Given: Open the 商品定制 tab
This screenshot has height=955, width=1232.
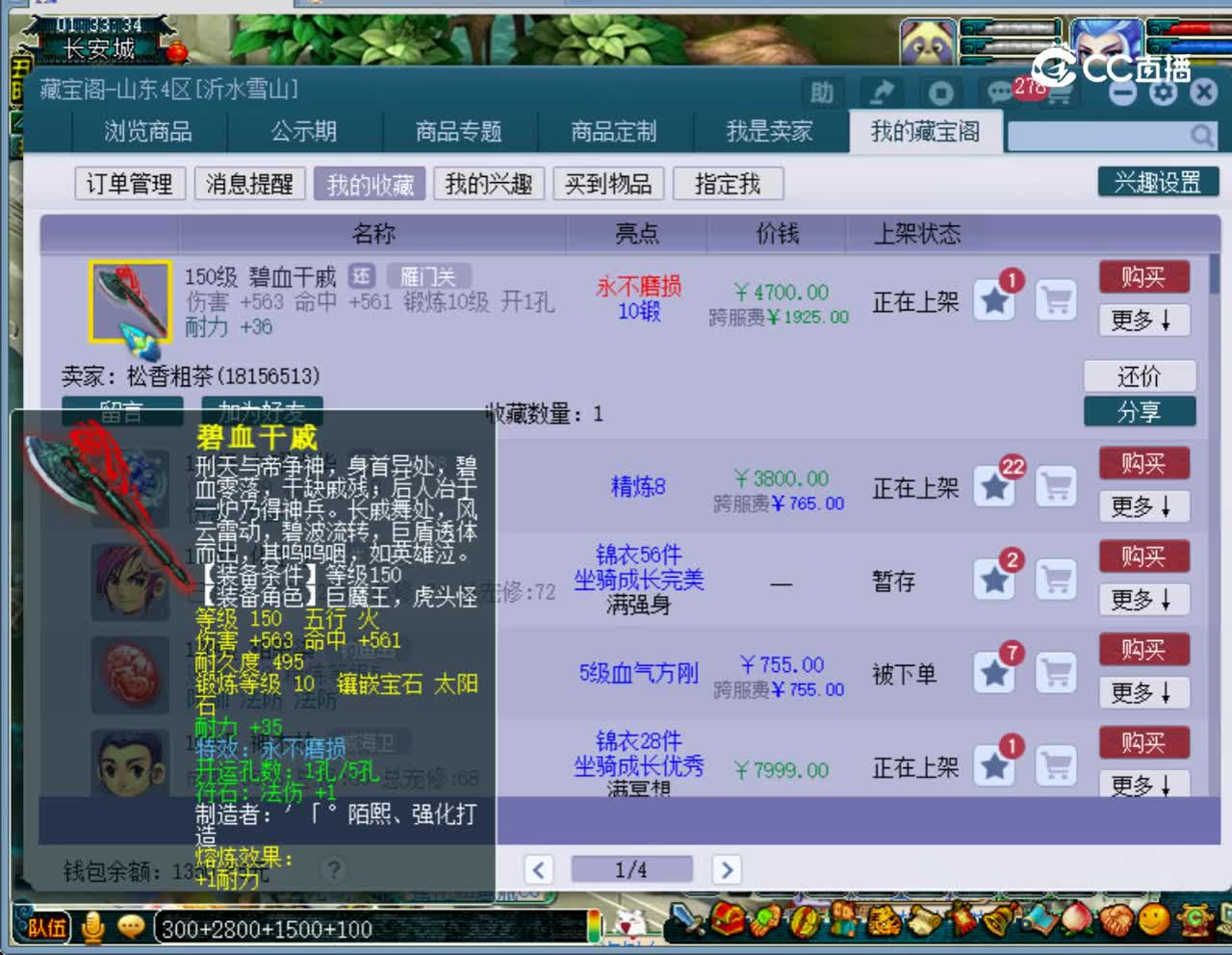Looking at the screenshot, I should tap(614, 132).
